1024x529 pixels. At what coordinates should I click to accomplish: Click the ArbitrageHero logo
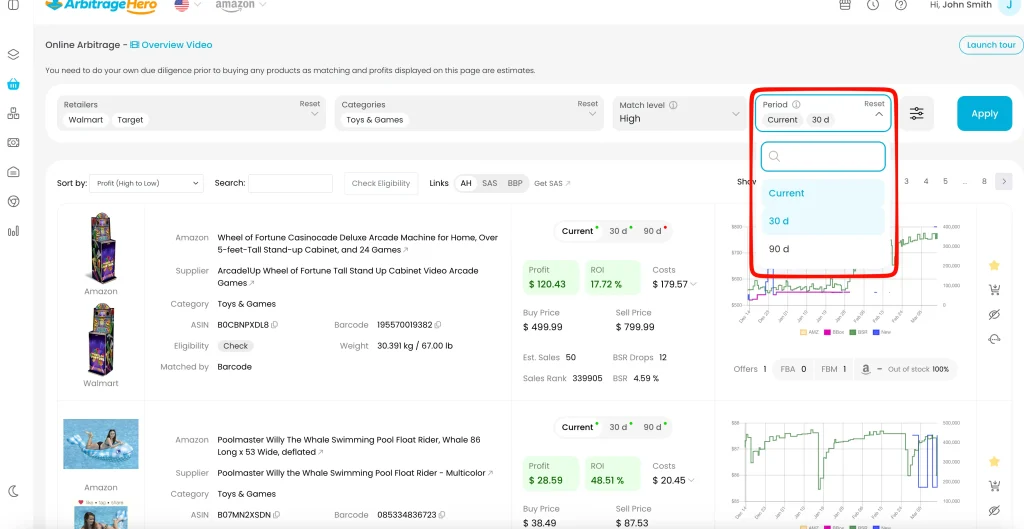(x=101, y=6)
